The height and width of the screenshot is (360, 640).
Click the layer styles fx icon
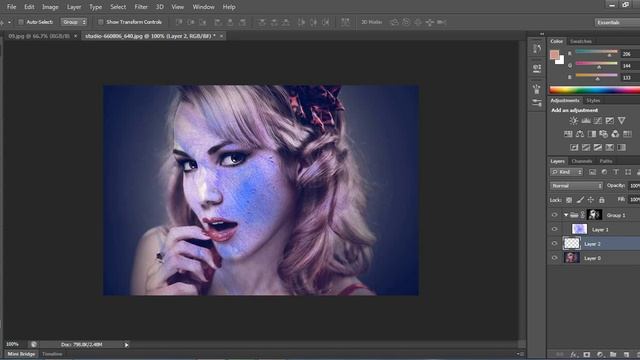(x=573, y=355)
